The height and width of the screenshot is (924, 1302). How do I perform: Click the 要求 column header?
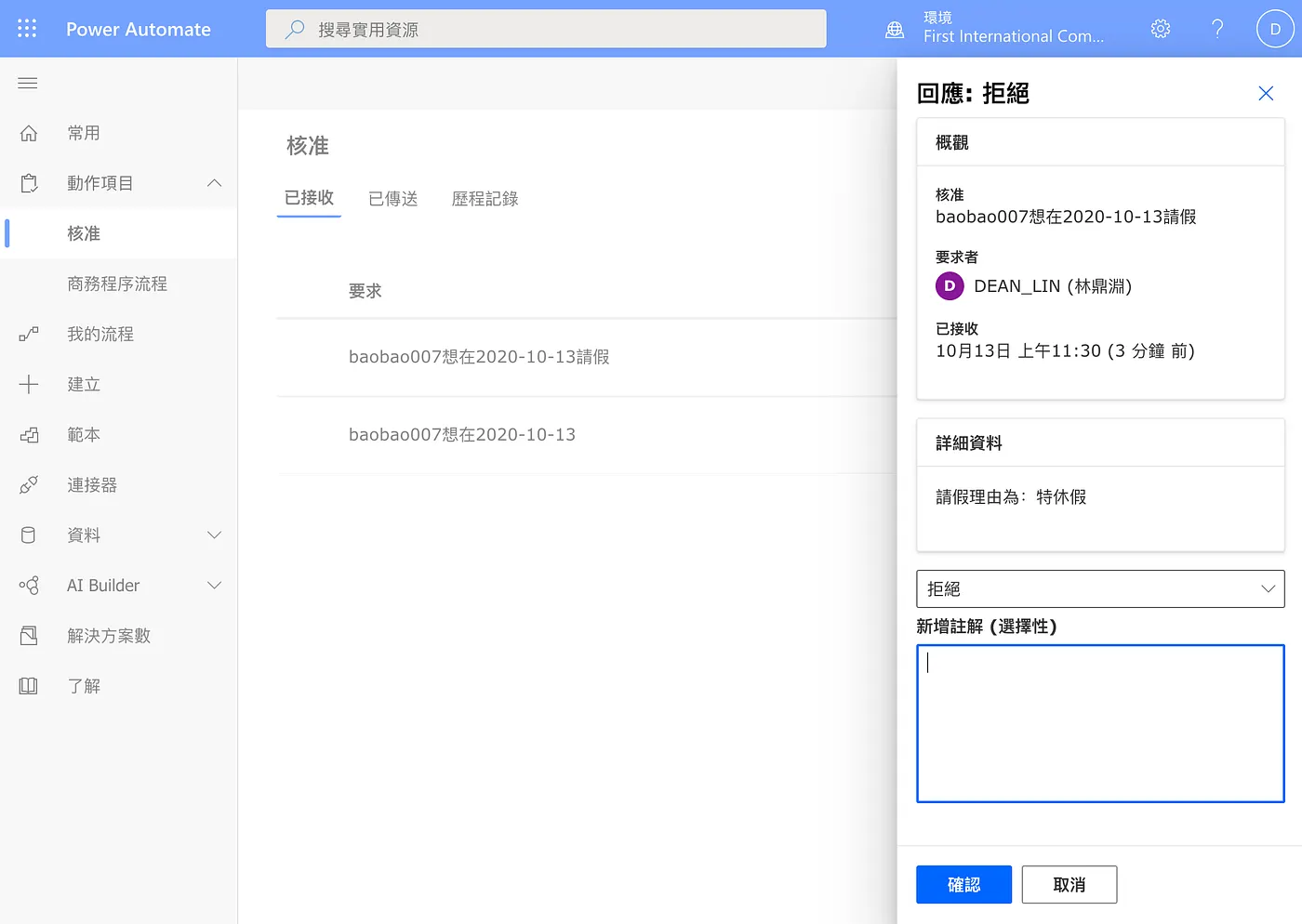[x=365, y=291]
